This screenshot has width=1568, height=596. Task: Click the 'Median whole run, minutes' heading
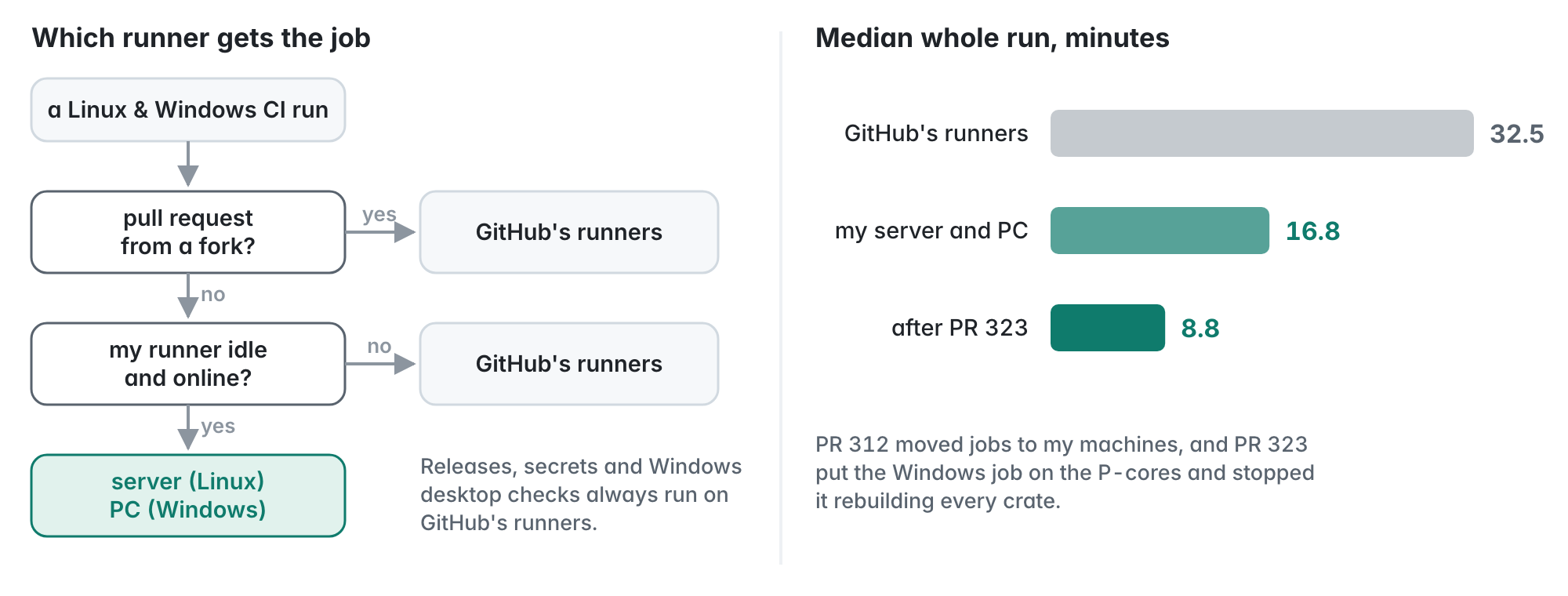pos(993,38)
